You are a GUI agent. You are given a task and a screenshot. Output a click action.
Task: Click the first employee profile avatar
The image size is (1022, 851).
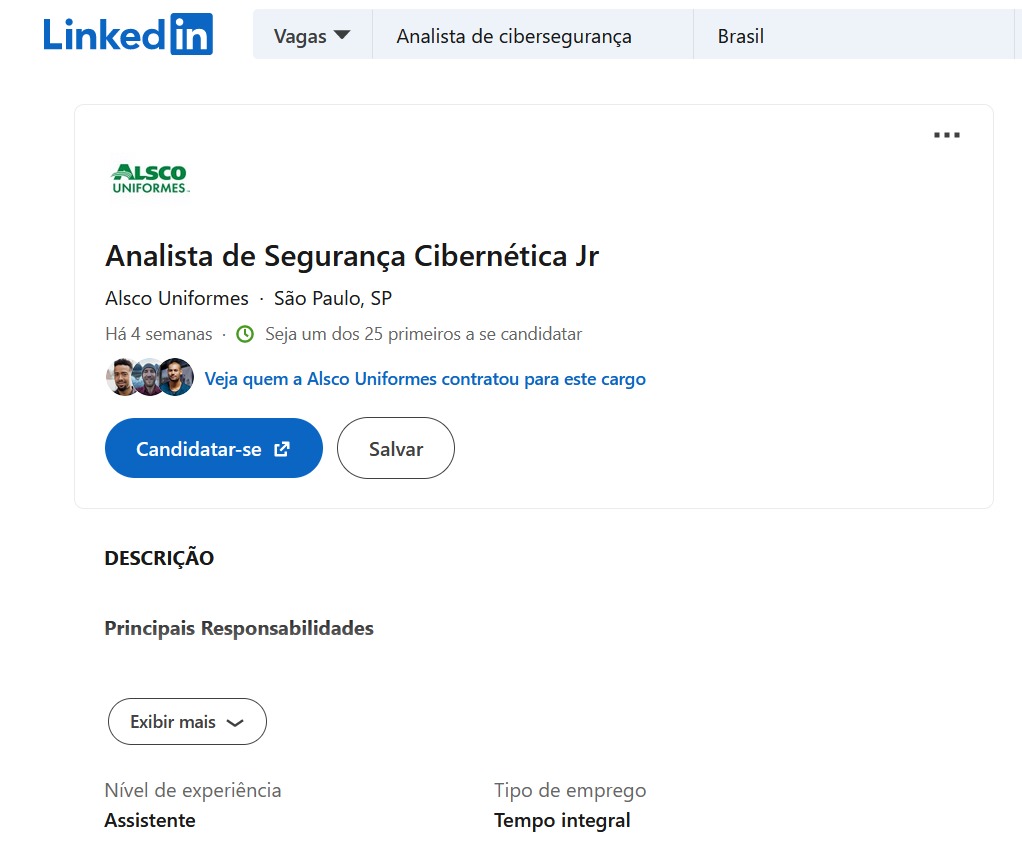(x=123, y=377)
